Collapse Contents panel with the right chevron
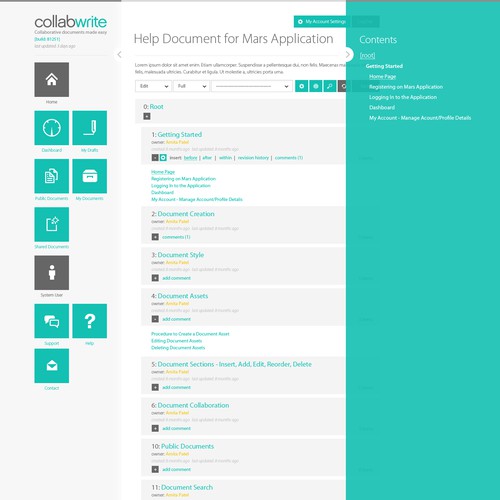Image resolution: width=500 pixels, height=500 pixels. coord(348,54)
